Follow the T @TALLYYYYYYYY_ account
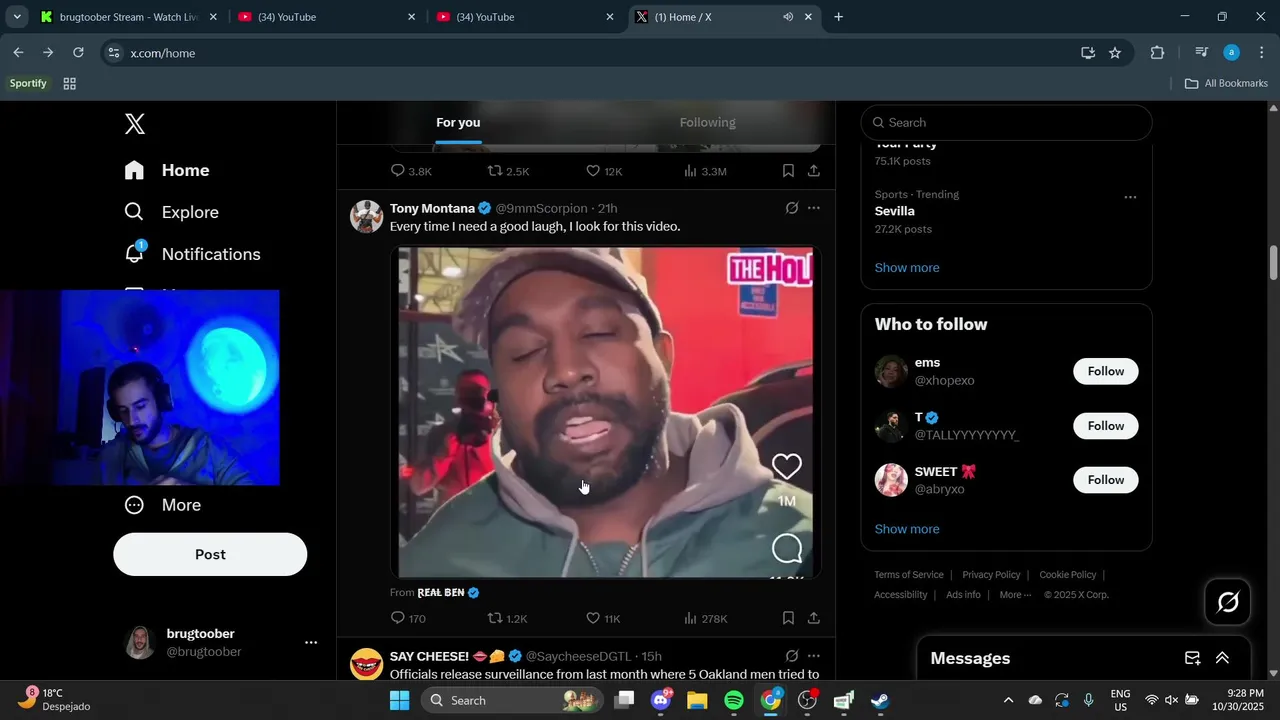The height and width of the screenshot is (720, 1280). coord(1106,426)
